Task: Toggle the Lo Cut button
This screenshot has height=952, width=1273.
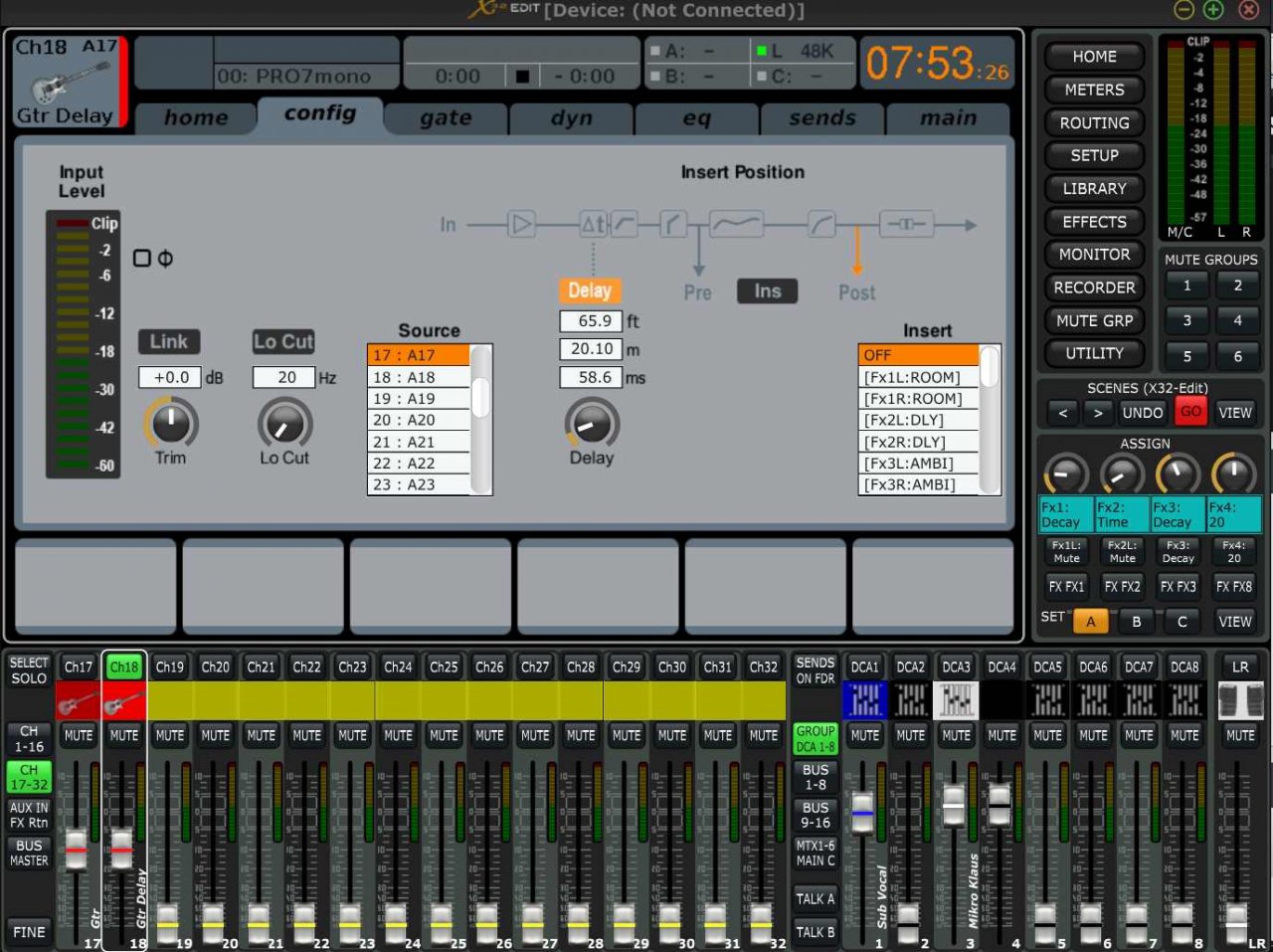Action: click(283, 342)
